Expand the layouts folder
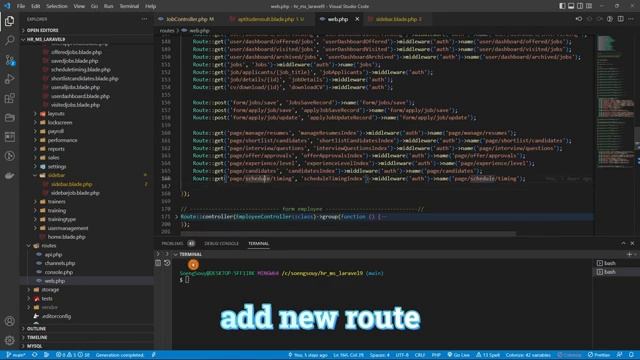This screenshot has height=360, width=640. click(x=56, y=113)
